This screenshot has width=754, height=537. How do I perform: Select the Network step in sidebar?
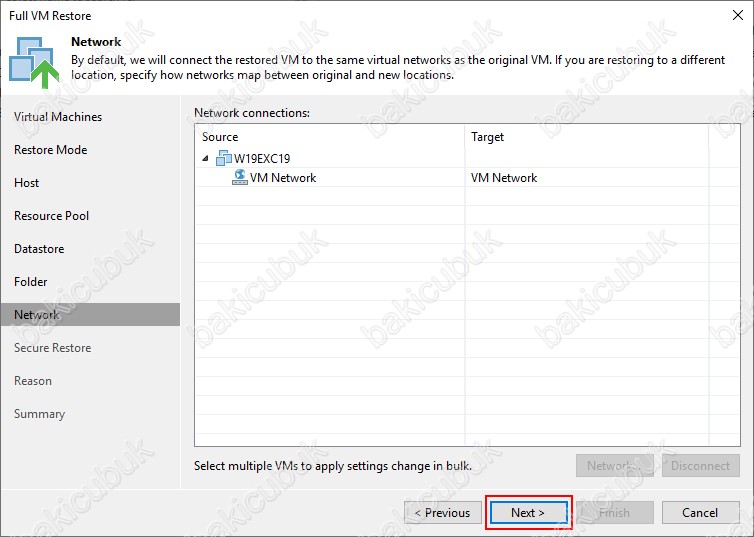[x=37, y=315]
